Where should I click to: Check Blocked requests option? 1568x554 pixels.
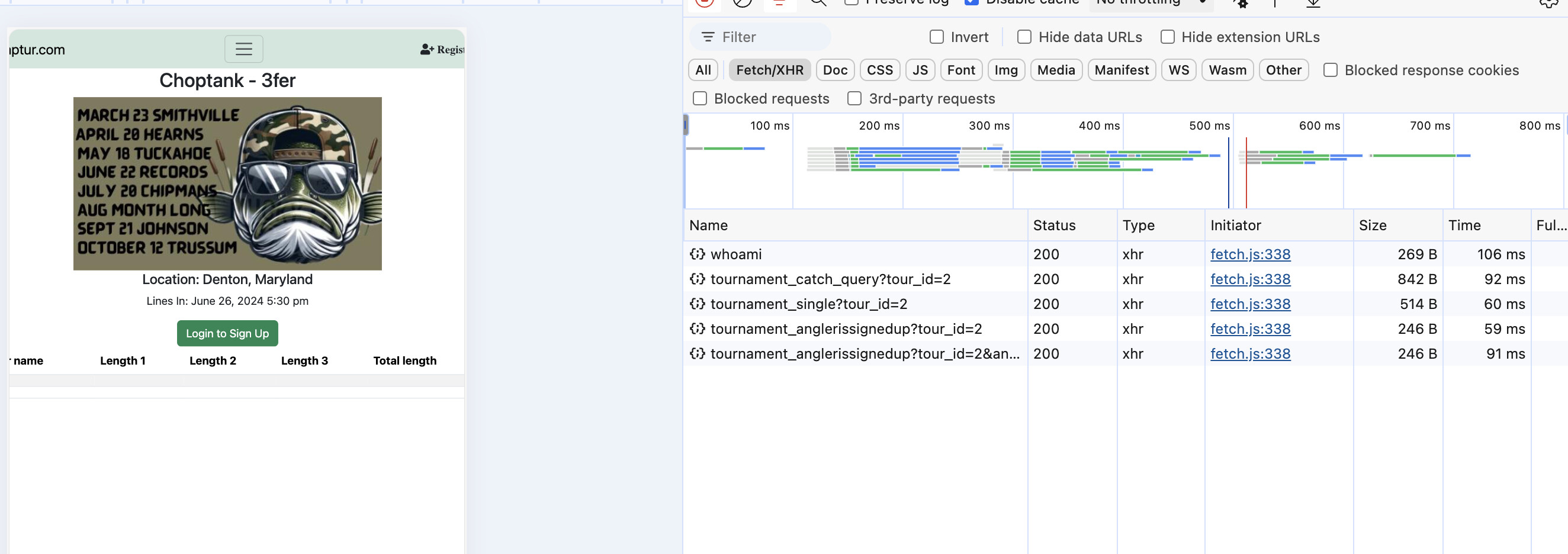[x=699, y=98]
